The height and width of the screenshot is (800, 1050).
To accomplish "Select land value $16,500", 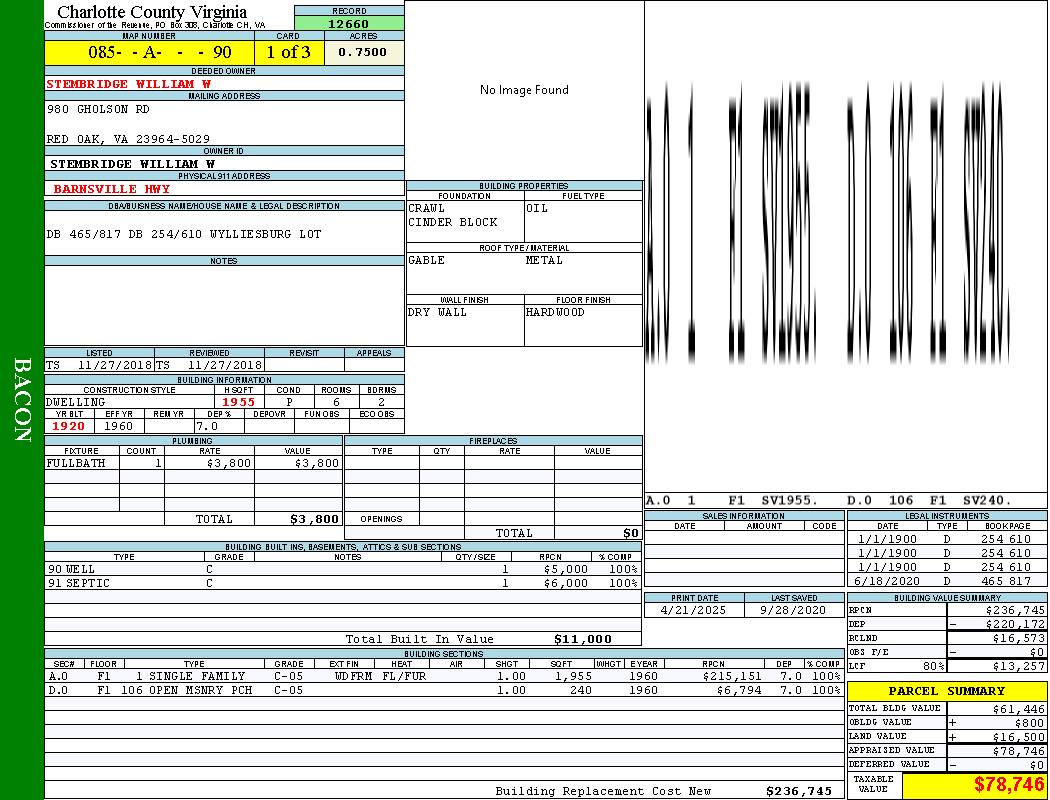I will click(x=1019, y=736).
